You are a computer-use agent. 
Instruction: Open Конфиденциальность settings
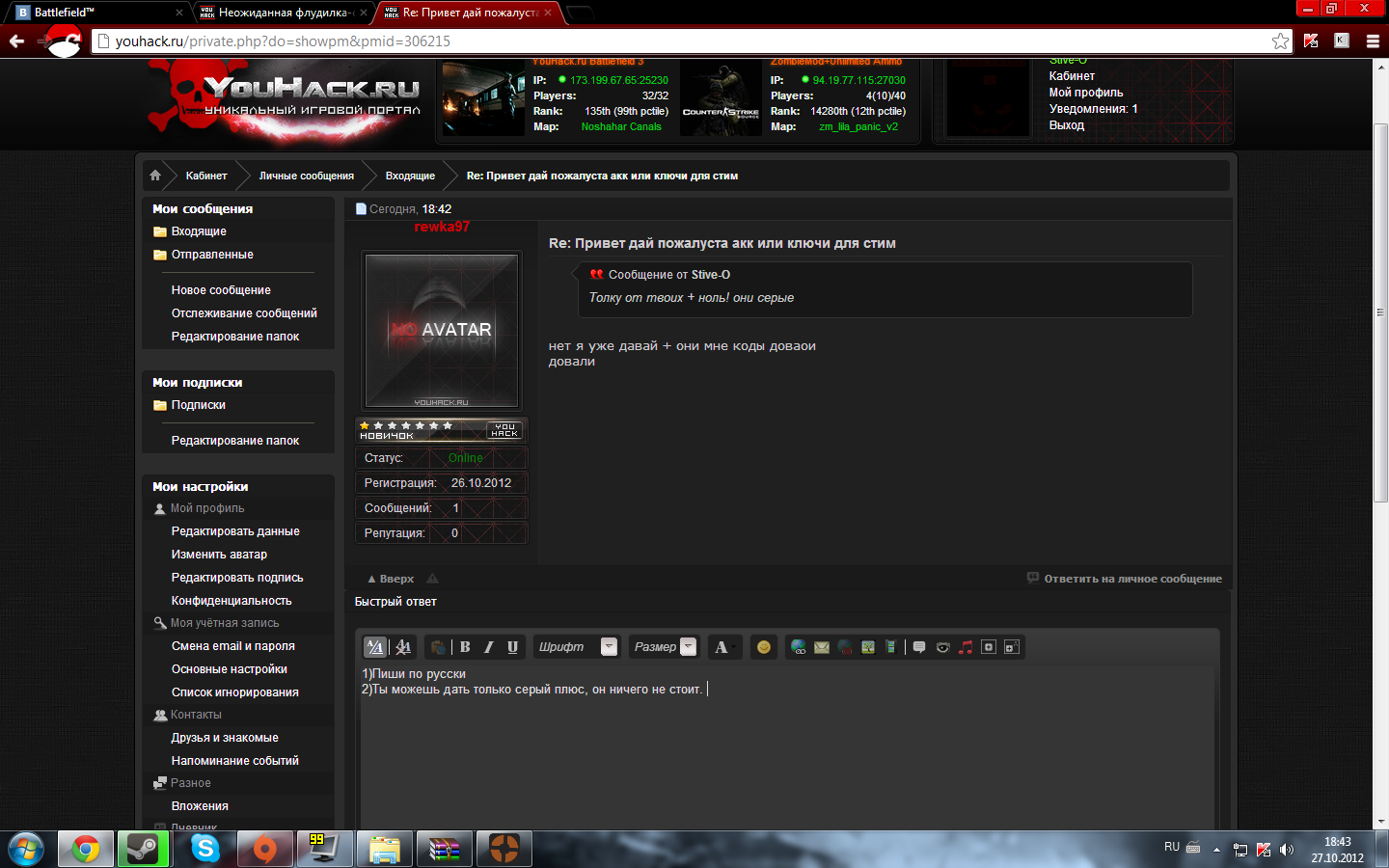point(231,601)
